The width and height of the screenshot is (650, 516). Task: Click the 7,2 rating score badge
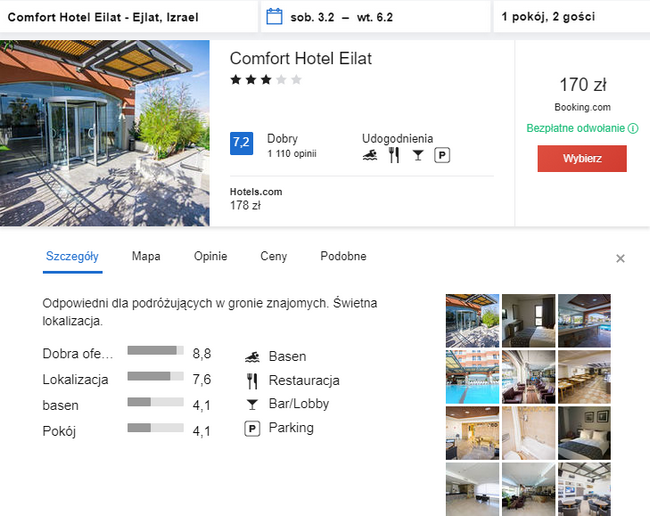click(241, 143)
